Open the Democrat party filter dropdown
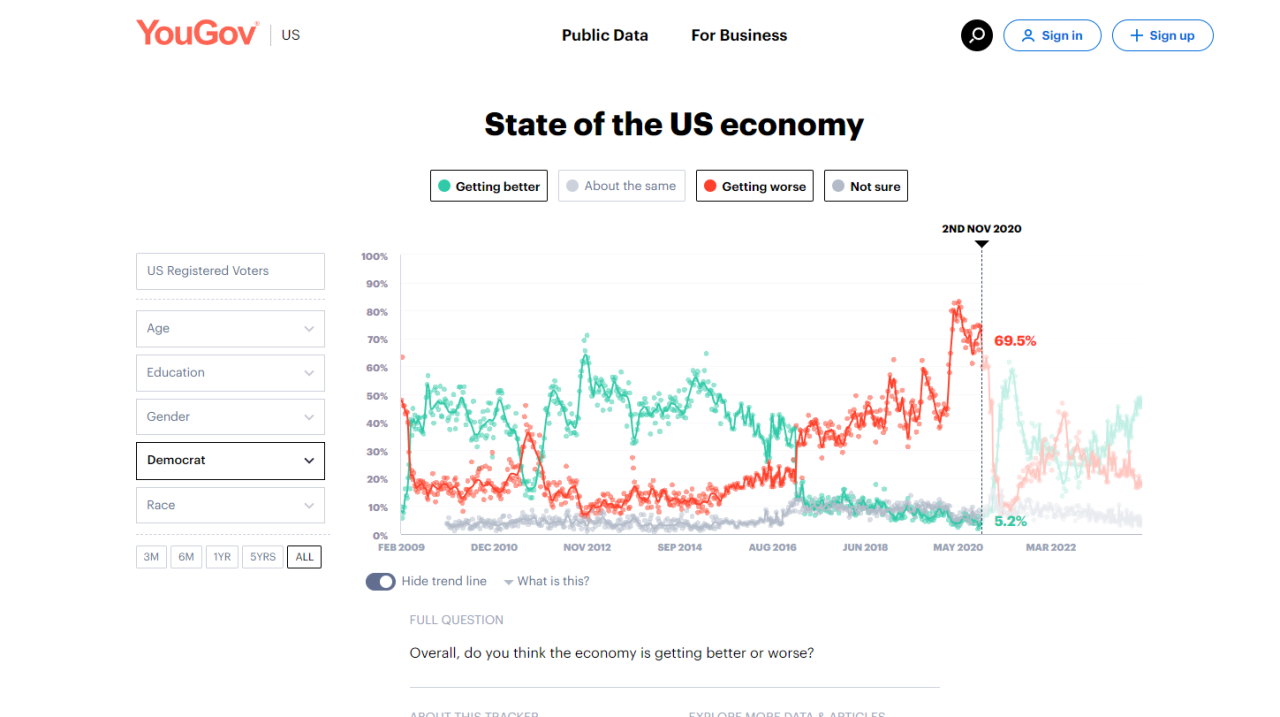The height and width of the screenshot is (717, 1280). point(230,460)
